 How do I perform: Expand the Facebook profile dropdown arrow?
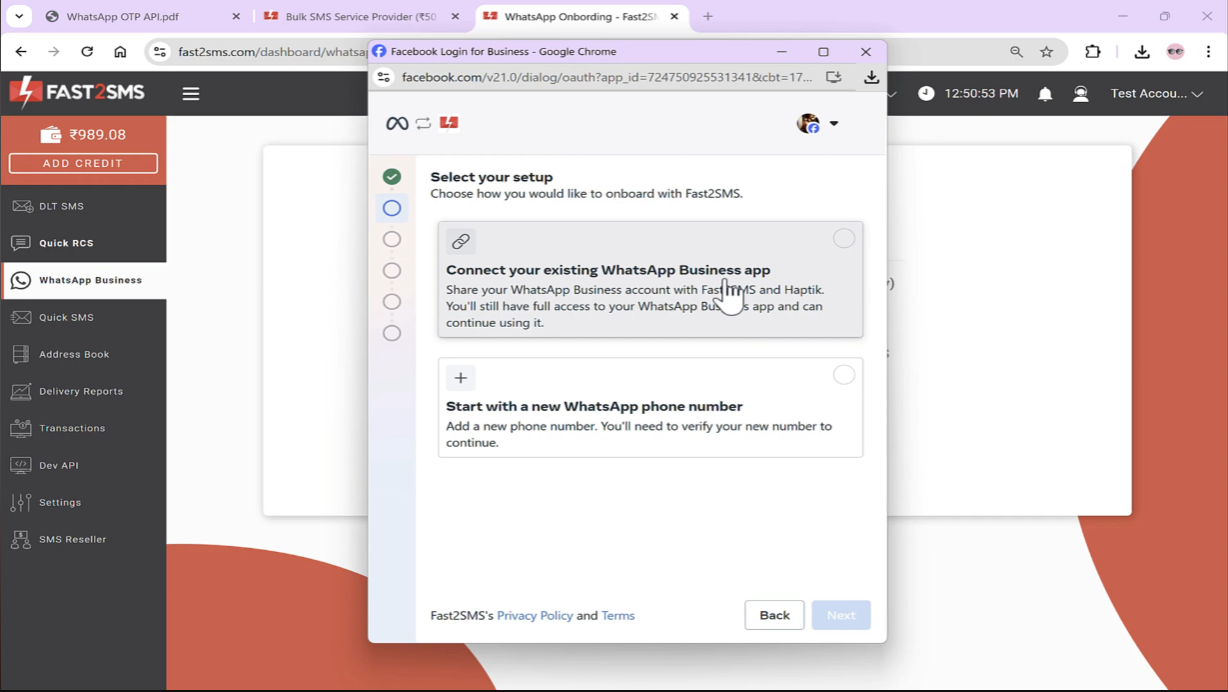point(834,124)
